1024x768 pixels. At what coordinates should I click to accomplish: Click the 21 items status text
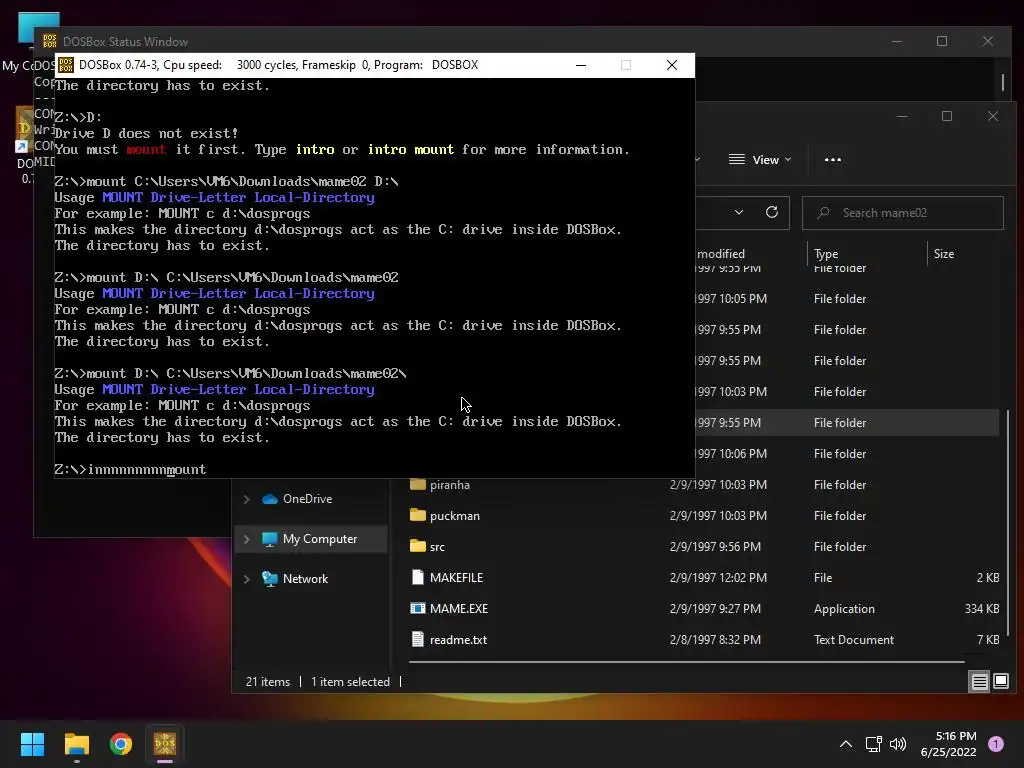(268, 682)
